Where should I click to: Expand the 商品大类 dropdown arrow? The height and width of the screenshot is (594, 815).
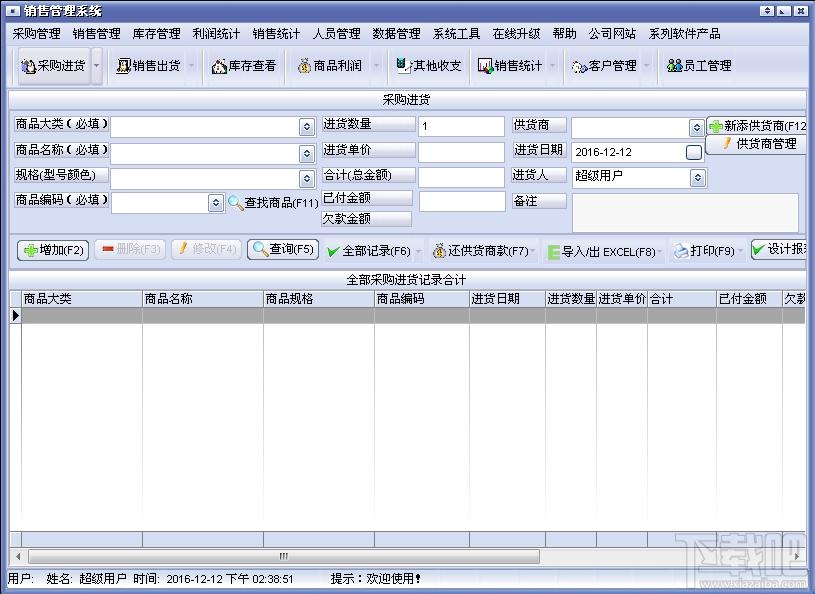pyautogui.click(x=307, y=126)
